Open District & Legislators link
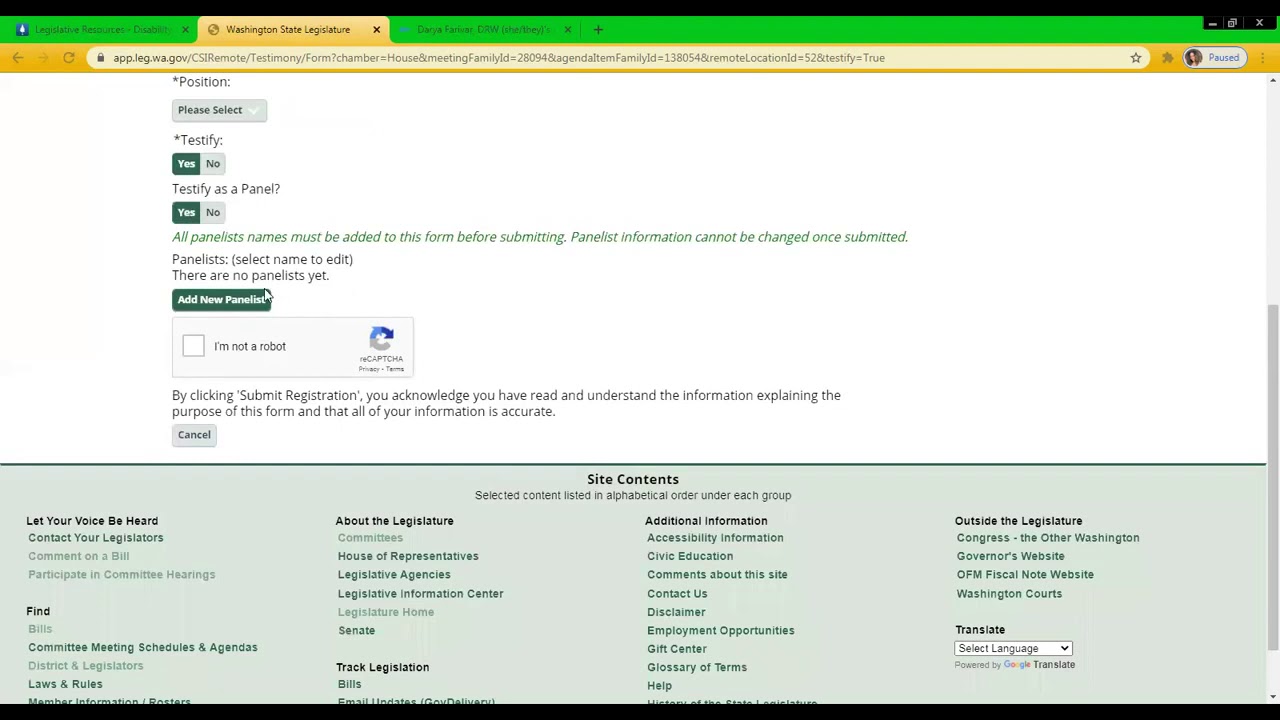The image size is (1280, 720). click(x=86, y=666)
